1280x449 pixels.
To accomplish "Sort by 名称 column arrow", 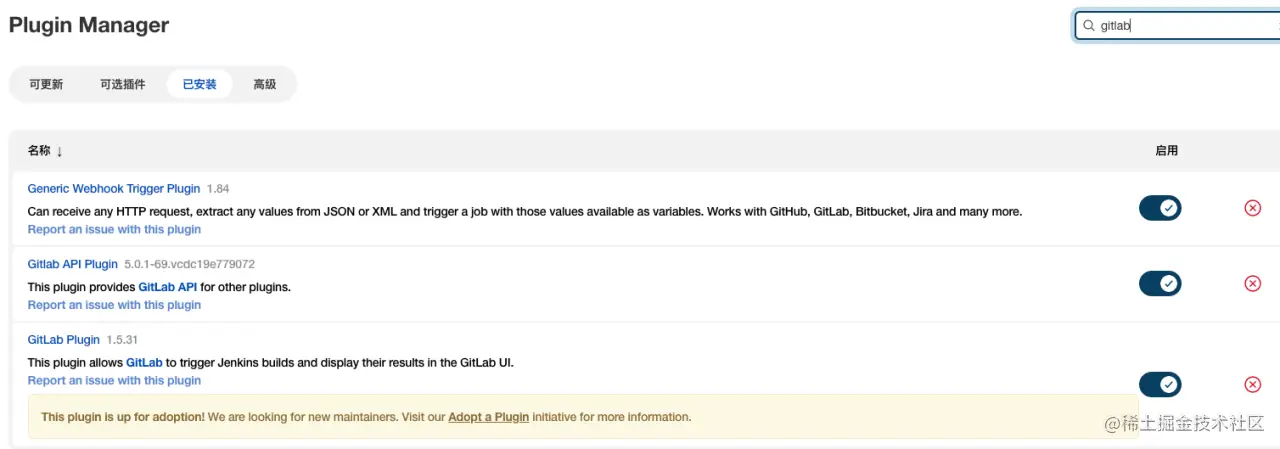I will (59, 151).
